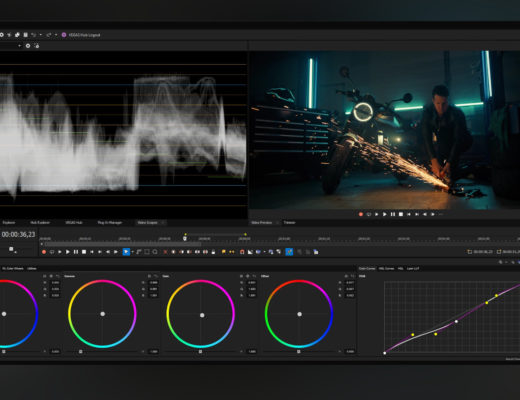Image resolution: width=520 pixels, height=400 pixels.
Task: Go to end under video preview
Action: (x=417, y=214)
